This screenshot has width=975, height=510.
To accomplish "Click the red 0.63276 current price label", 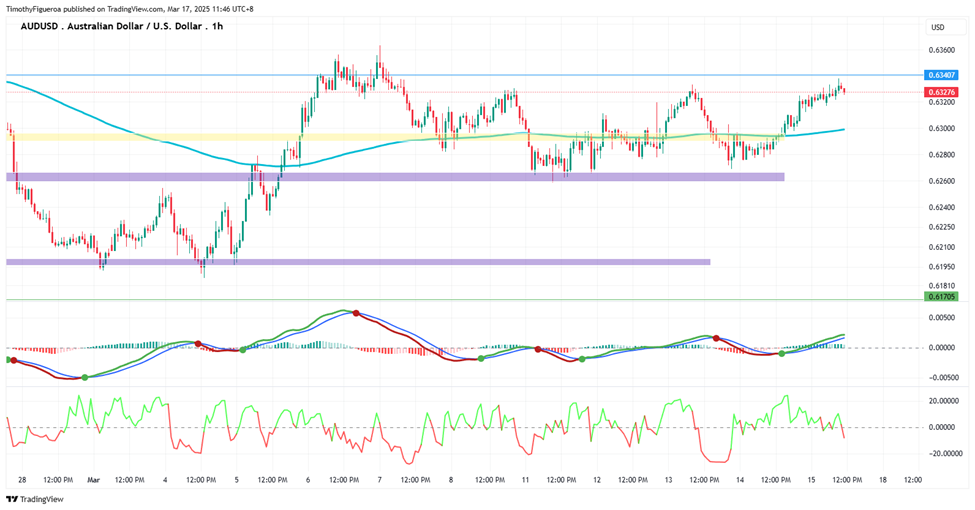I will (941, 92).
